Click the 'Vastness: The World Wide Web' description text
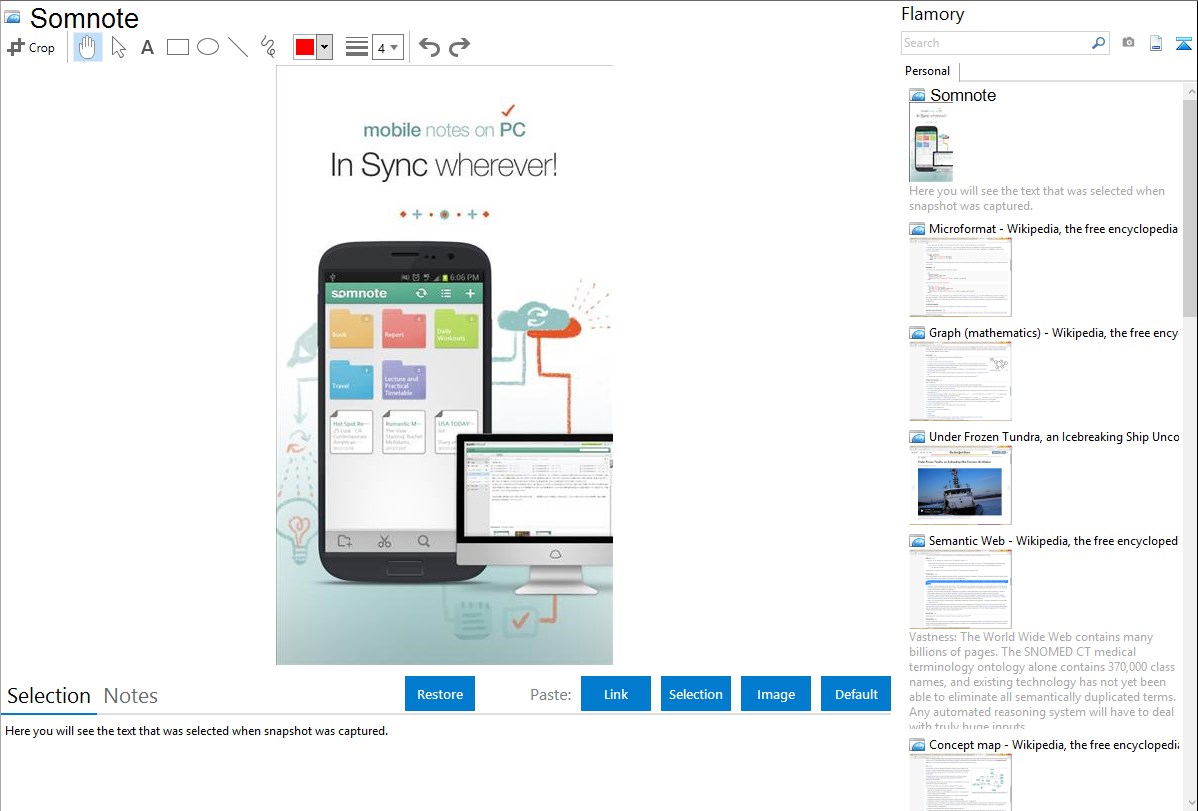The width and height of the screenshot is (1198, 811). click(x=1042, y=681)
